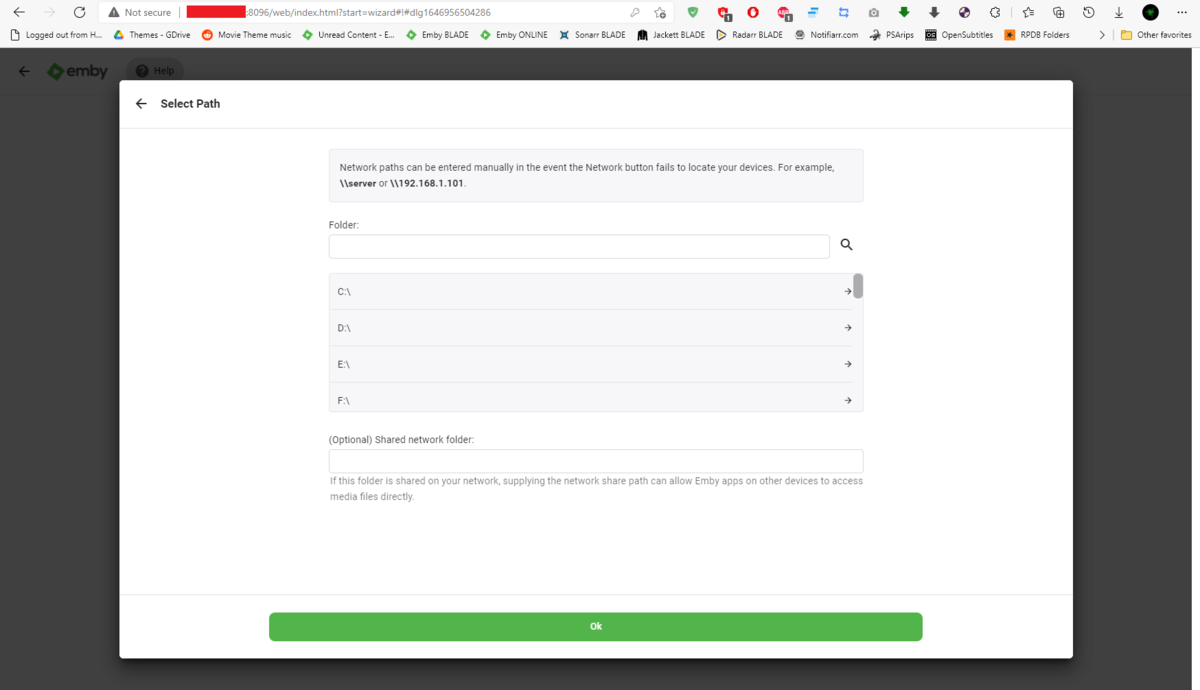Viewport: 1200px width, 690px height.
Task: Click the Help button in Emby header
Action: 155,71
